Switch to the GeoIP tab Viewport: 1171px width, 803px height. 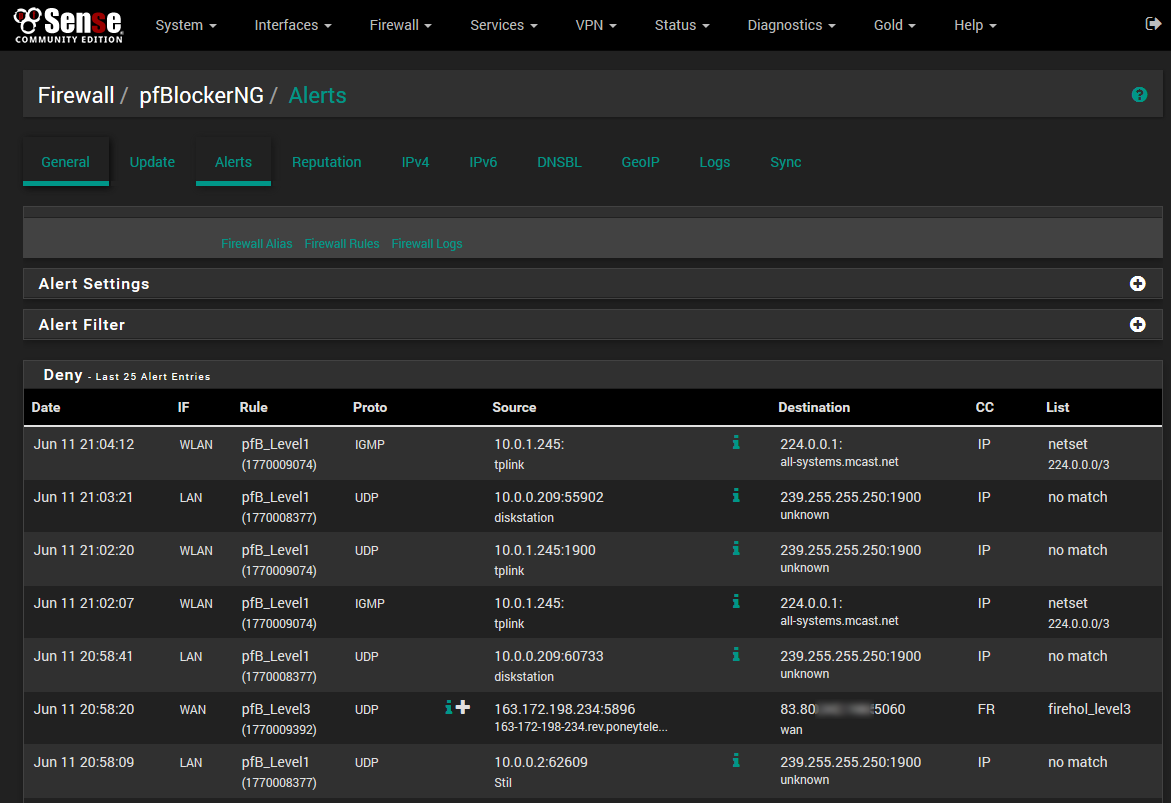[x=640, y=162]
